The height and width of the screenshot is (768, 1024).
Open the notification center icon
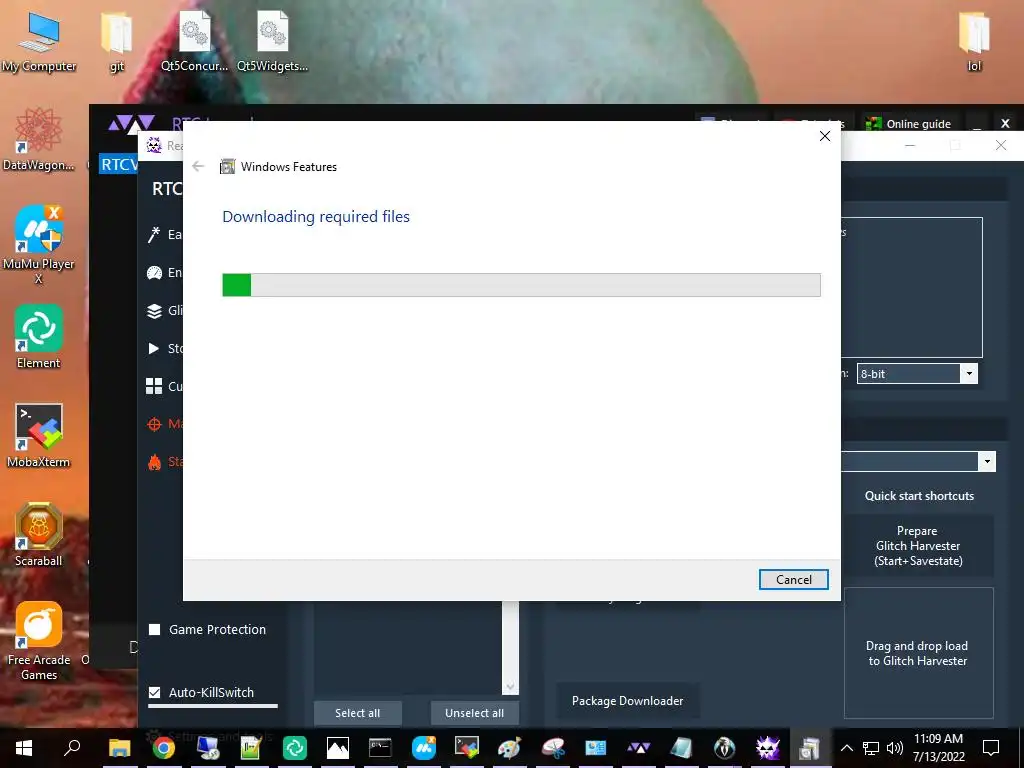(x=991, y=748)
